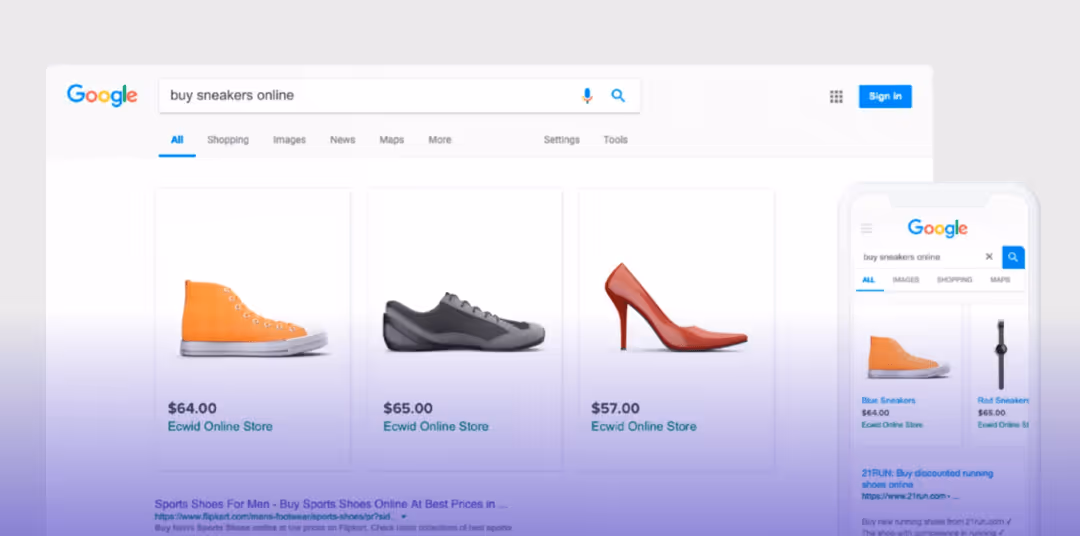This screenshot has width=1080, height=536.
Task: Open the Red Sneakers link on phone
Action: tap(1003, 400)
